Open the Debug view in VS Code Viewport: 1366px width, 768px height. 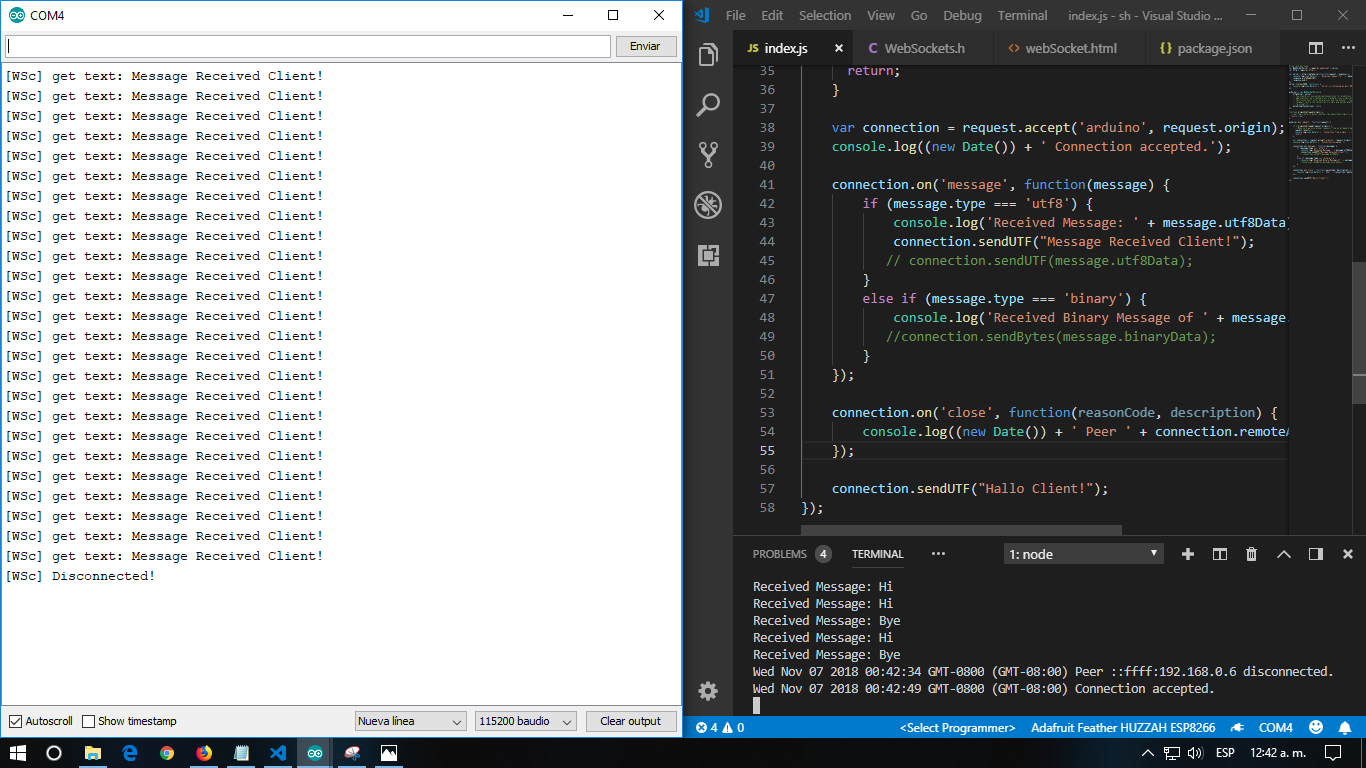coord(708,205)
